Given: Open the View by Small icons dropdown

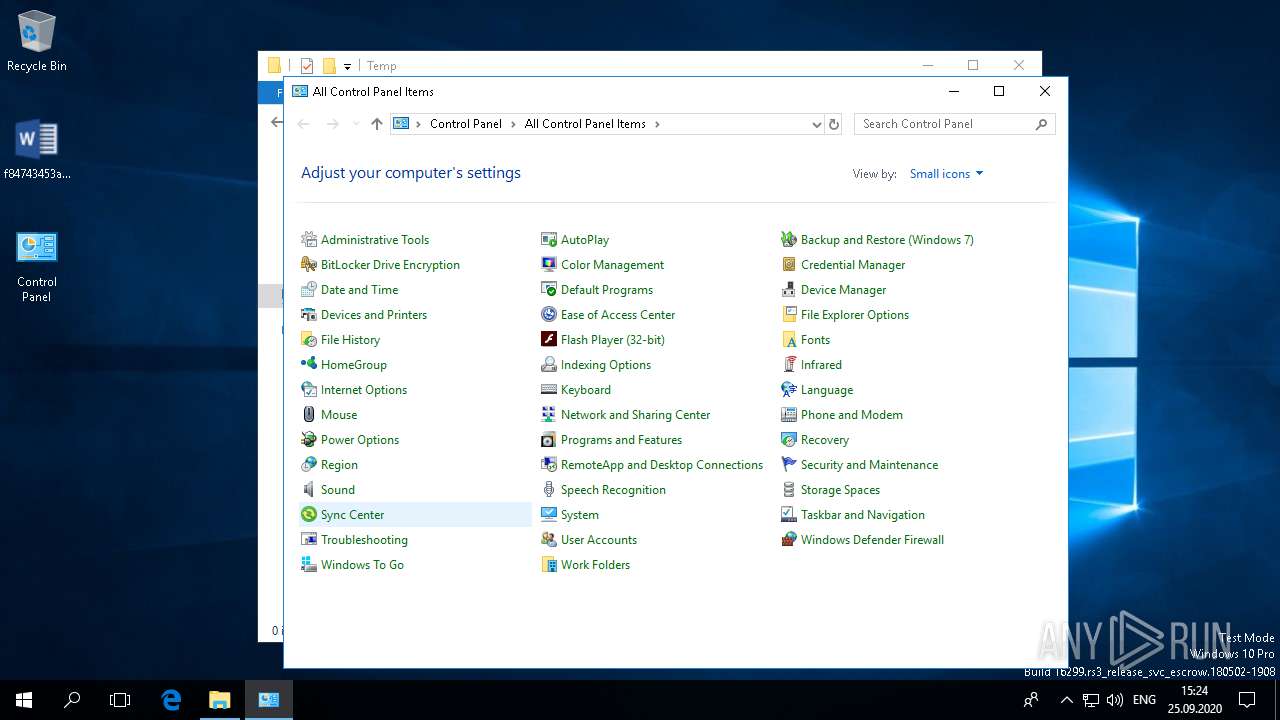Looking at the screenshot, I should pyautogui.click(x=946, y=174).
